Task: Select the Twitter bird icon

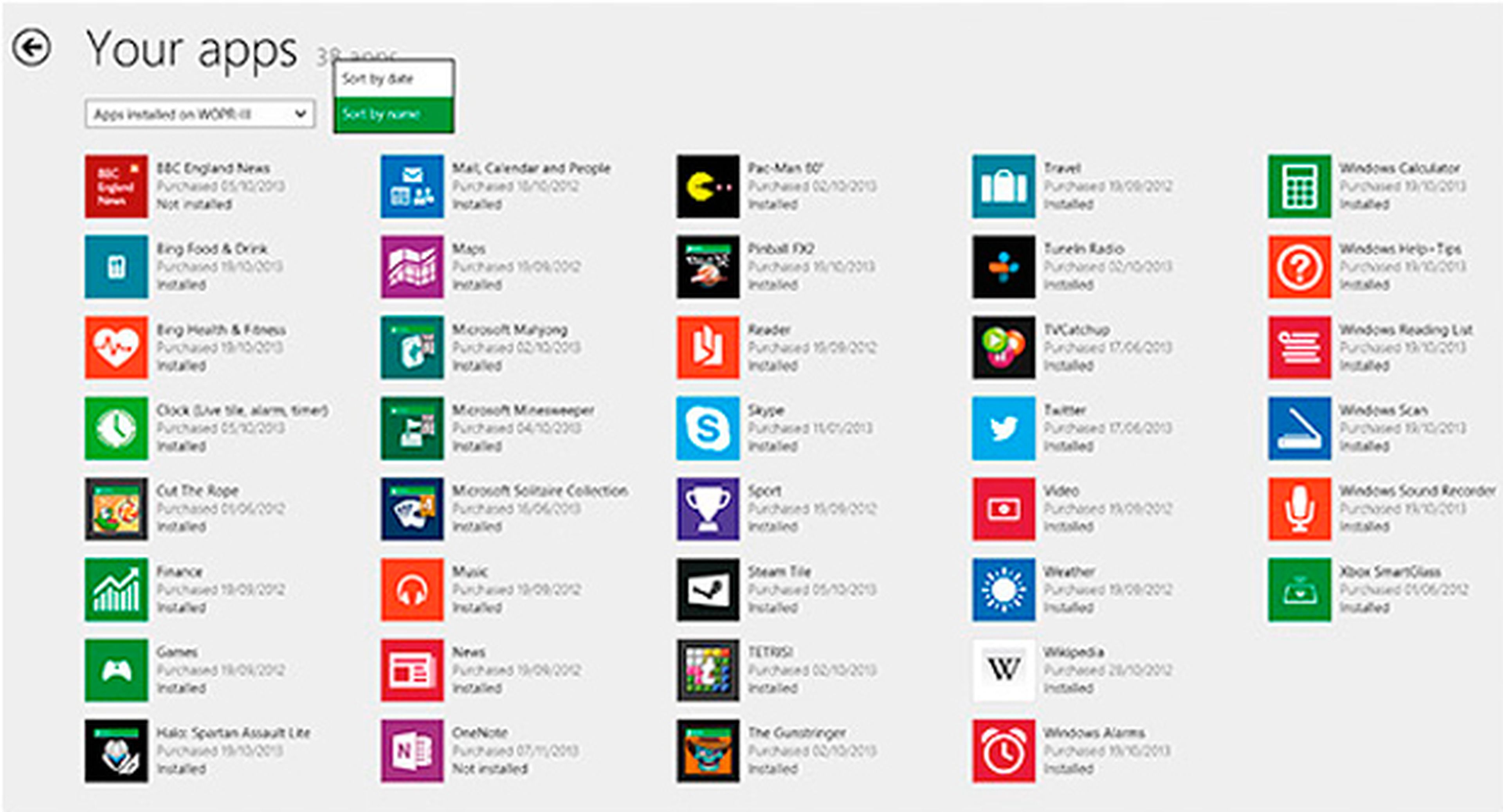Action: click(x=1004, y=428)
